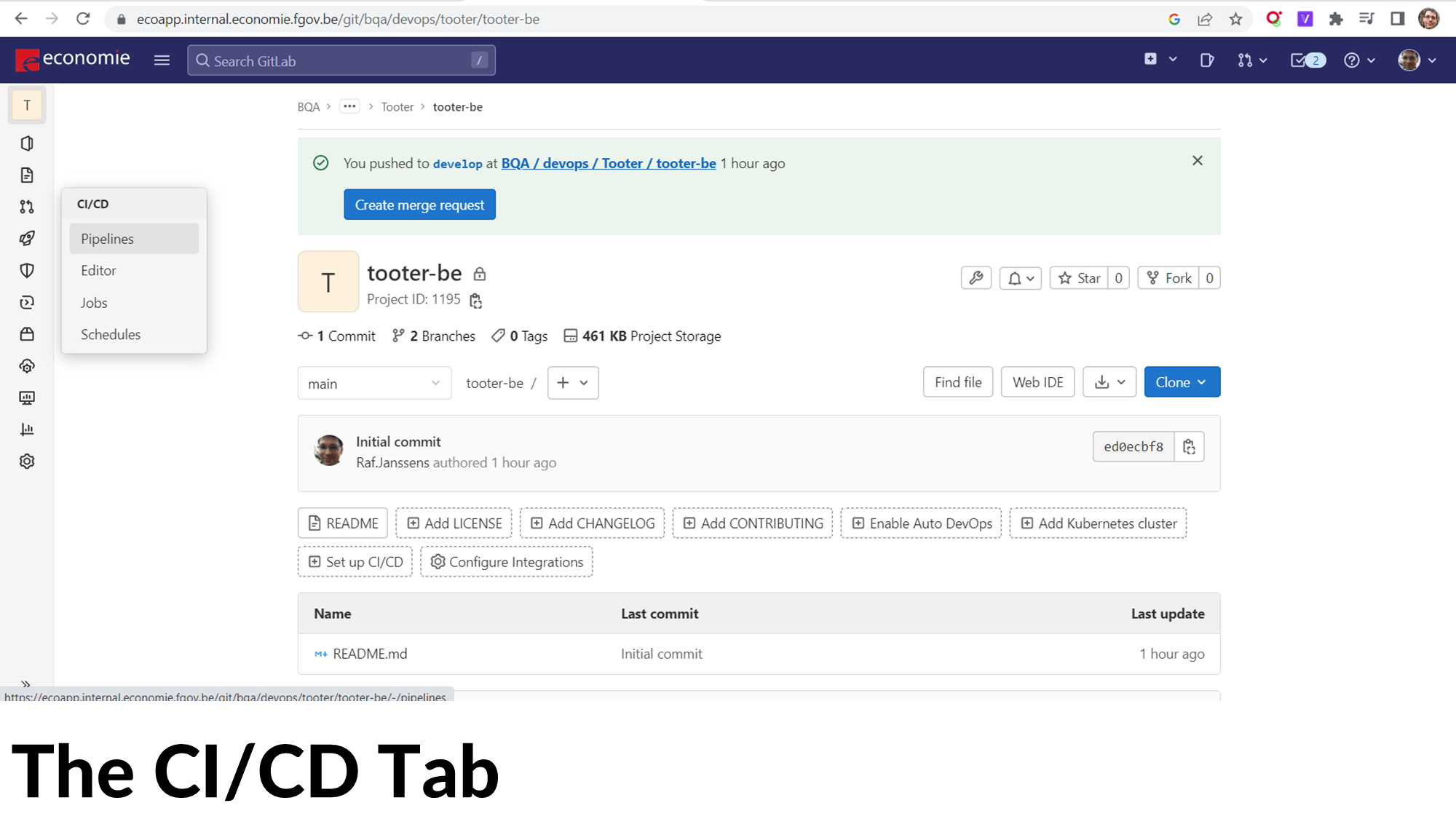The image size is (1456, 819).
Task: Click the Analytics chart icon in sidebar
Action: 27,430
